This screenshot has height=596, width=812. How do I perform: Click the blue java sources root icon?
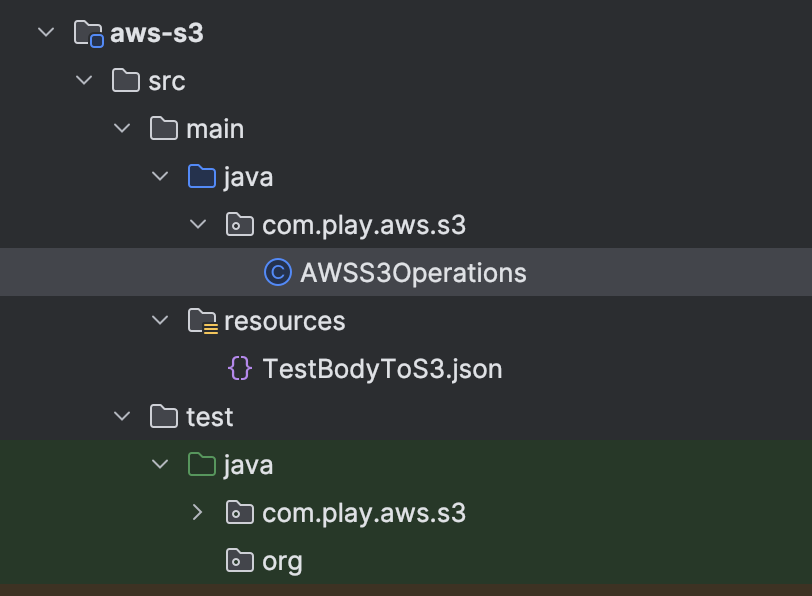click(x=202, y=177)
